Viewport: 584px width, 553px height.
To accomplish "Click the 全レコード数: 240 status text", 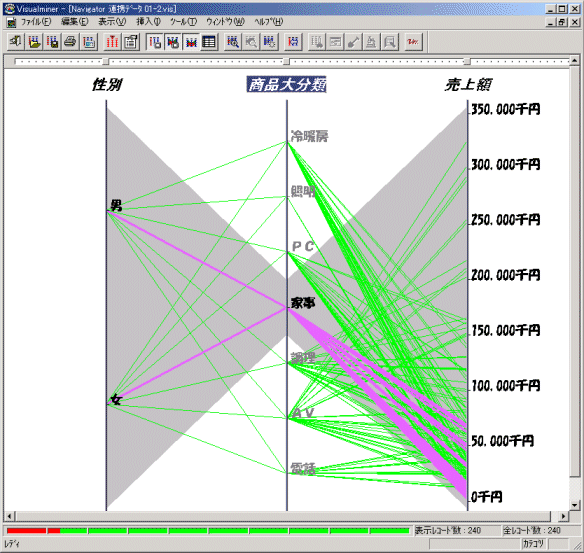I will [x=532, y=530].
